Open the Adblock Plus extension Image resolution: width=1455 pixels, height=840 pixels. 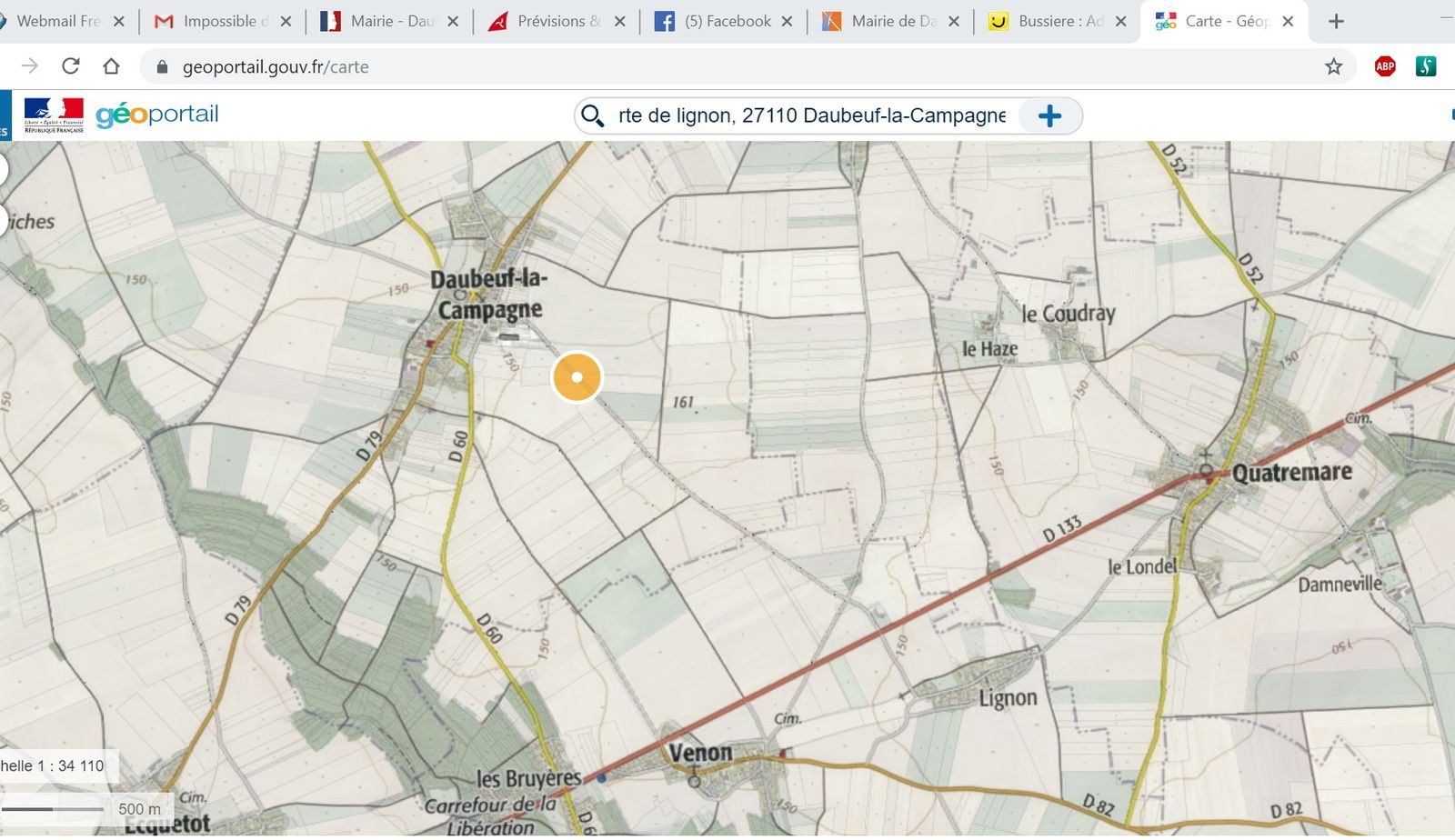(x=1385, y=66)
